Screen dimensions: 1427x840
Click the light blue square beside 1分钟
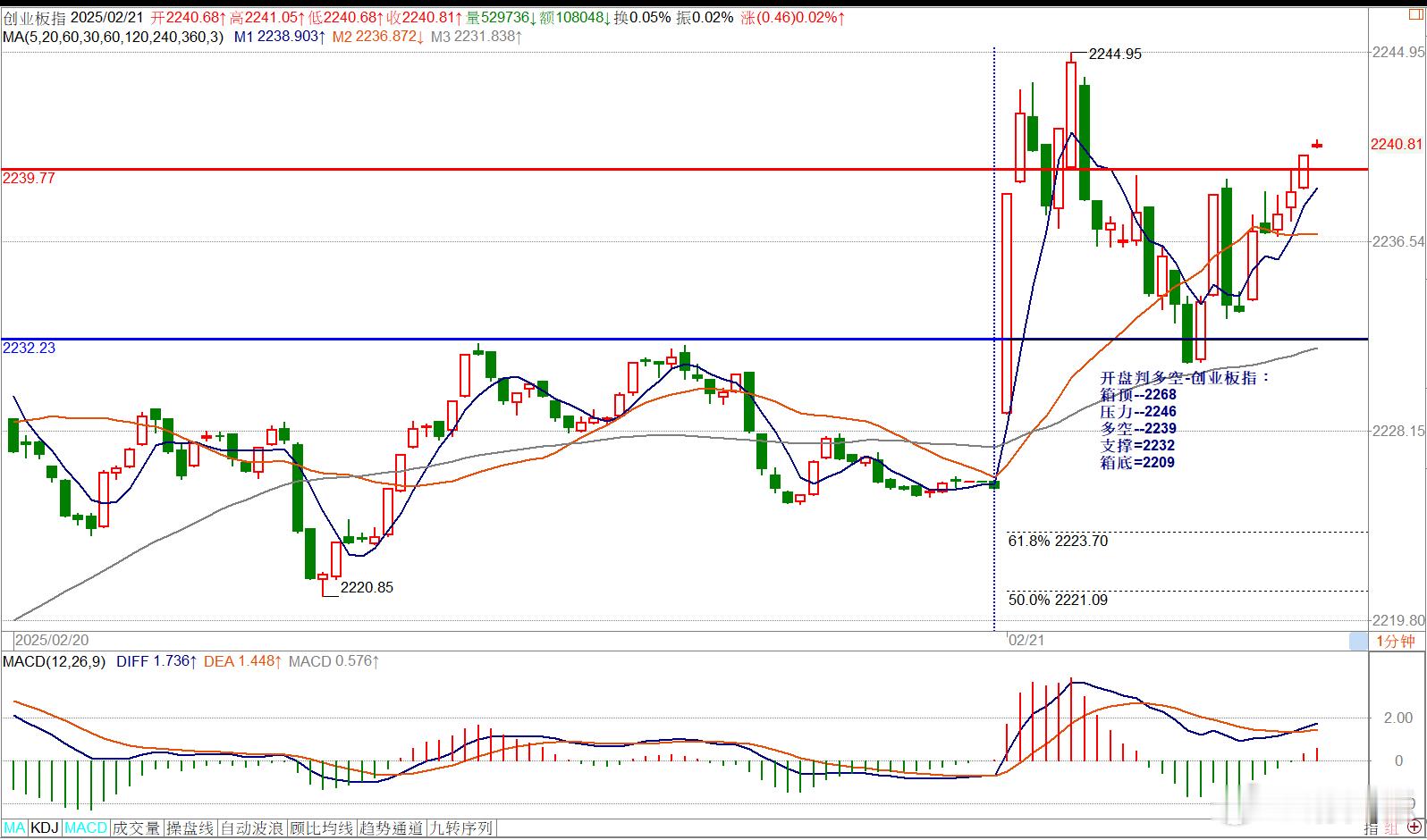tap(1358, 641)
